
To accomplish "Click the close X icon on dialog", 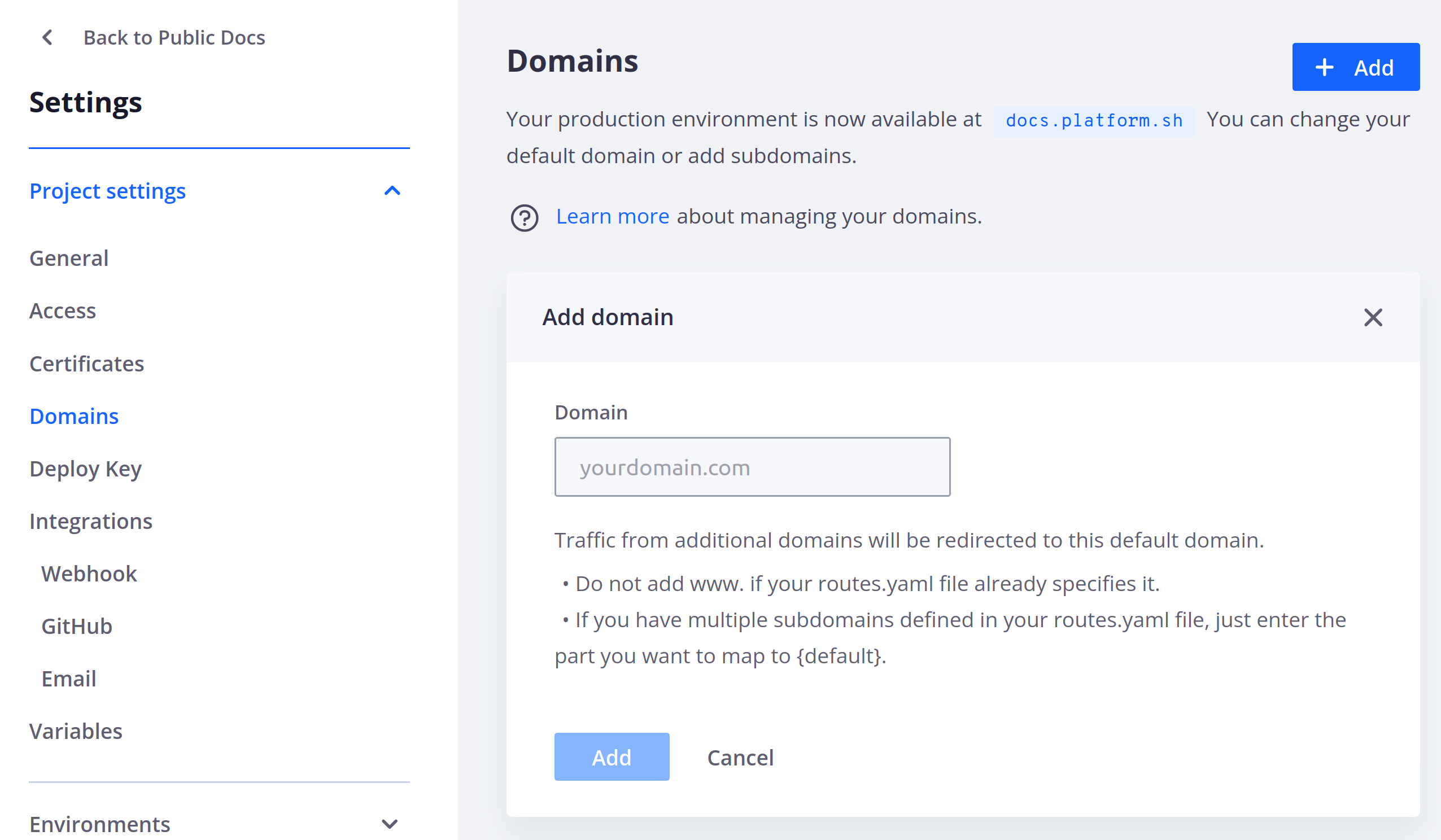I will coord(1373,318).
